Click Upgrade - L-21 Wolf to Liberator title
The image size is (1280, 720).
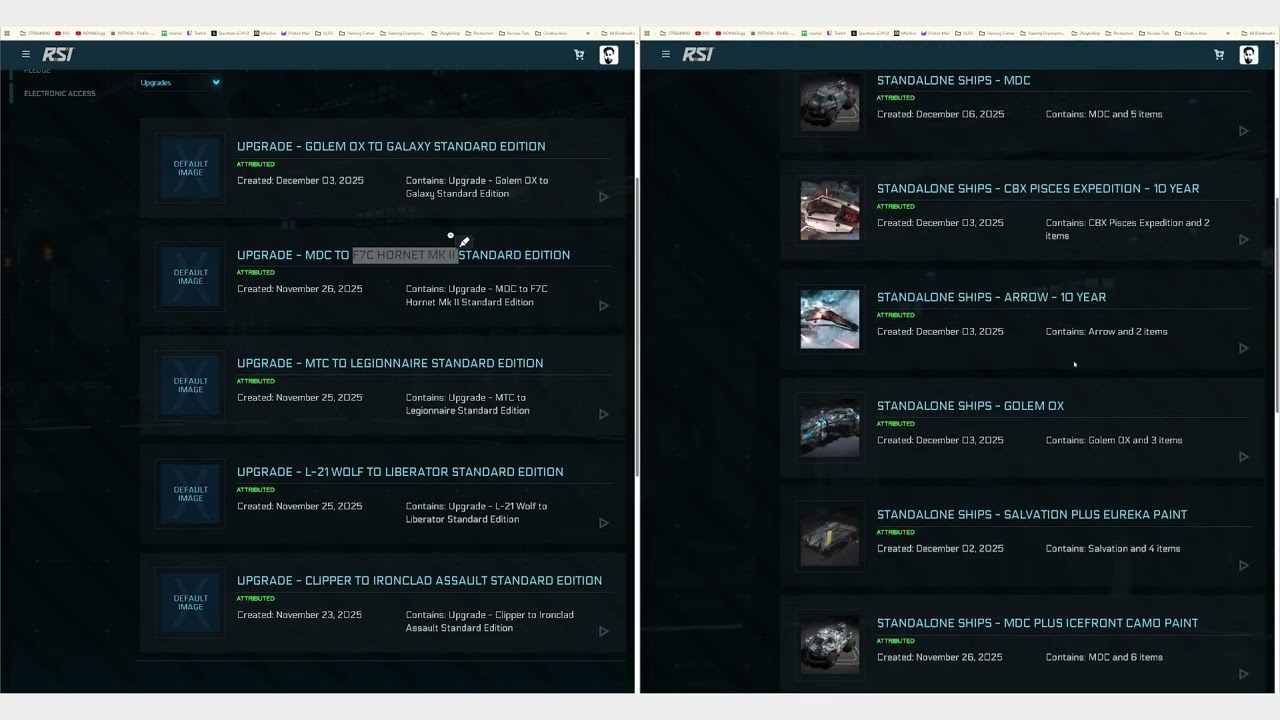click(400, 472)
